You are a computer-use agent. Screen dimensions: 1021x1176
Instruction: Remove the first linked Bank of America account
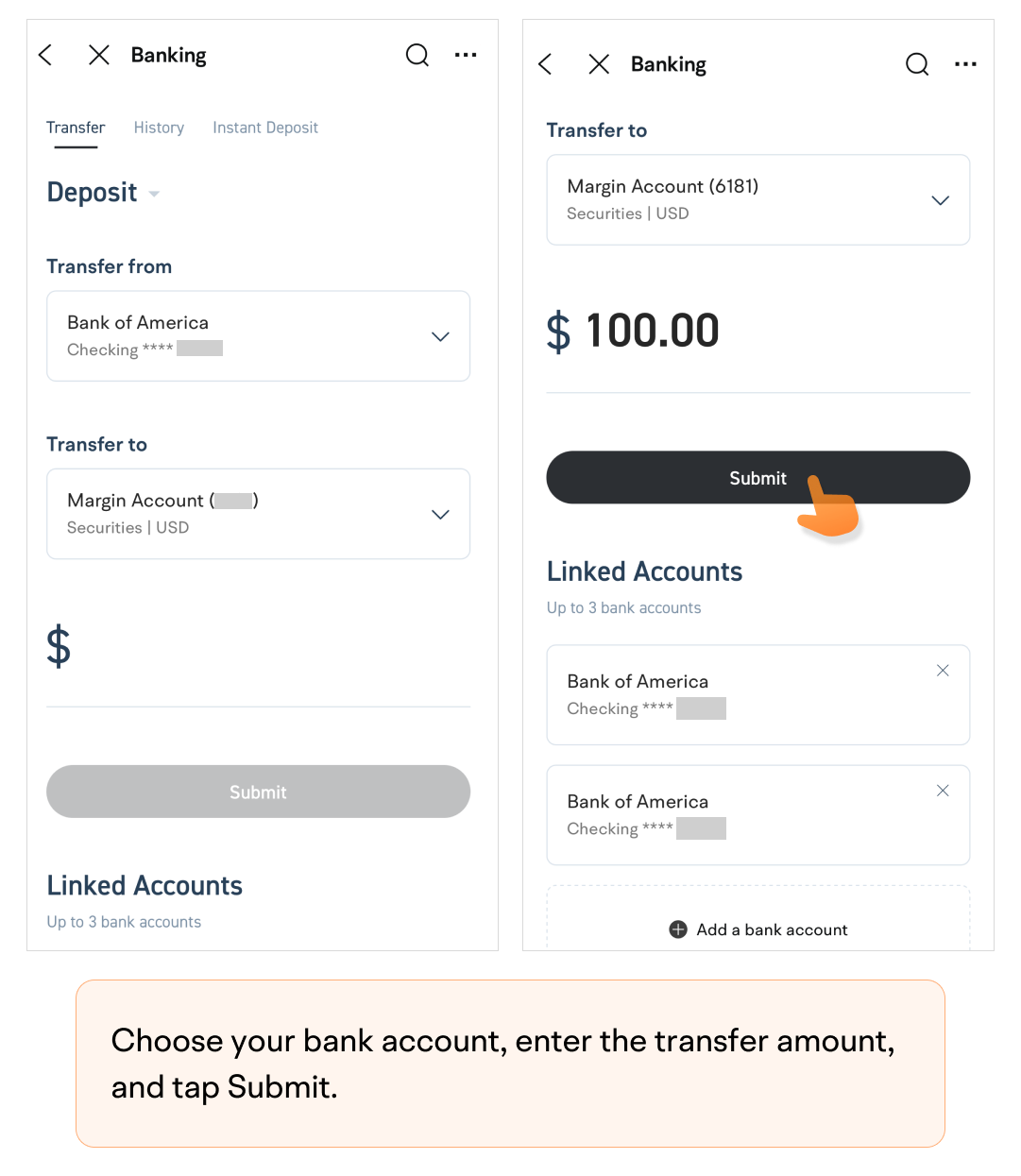click(x=943, y=671)
